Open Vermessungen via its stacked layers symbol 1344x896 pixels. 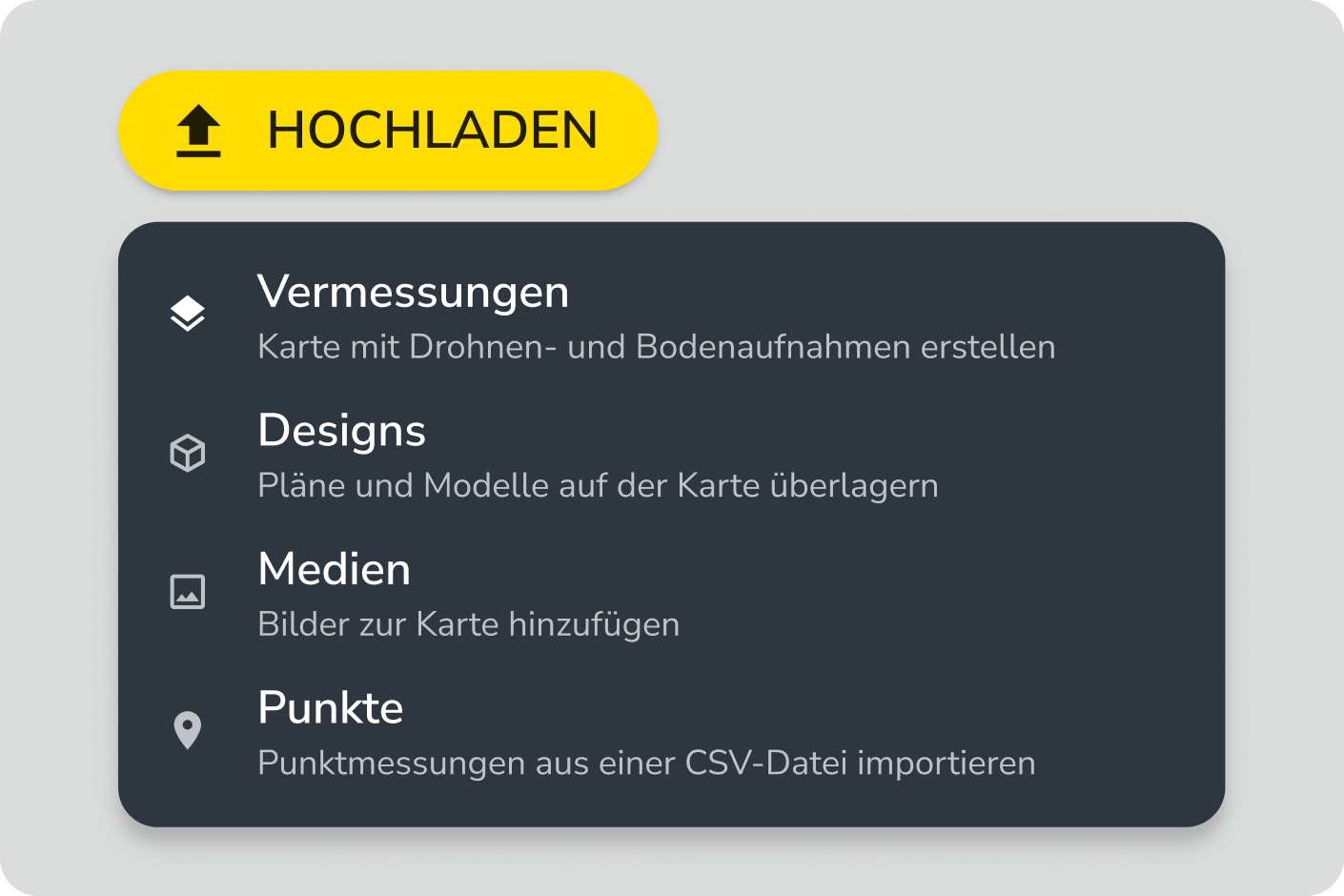(x=188, y=312)
